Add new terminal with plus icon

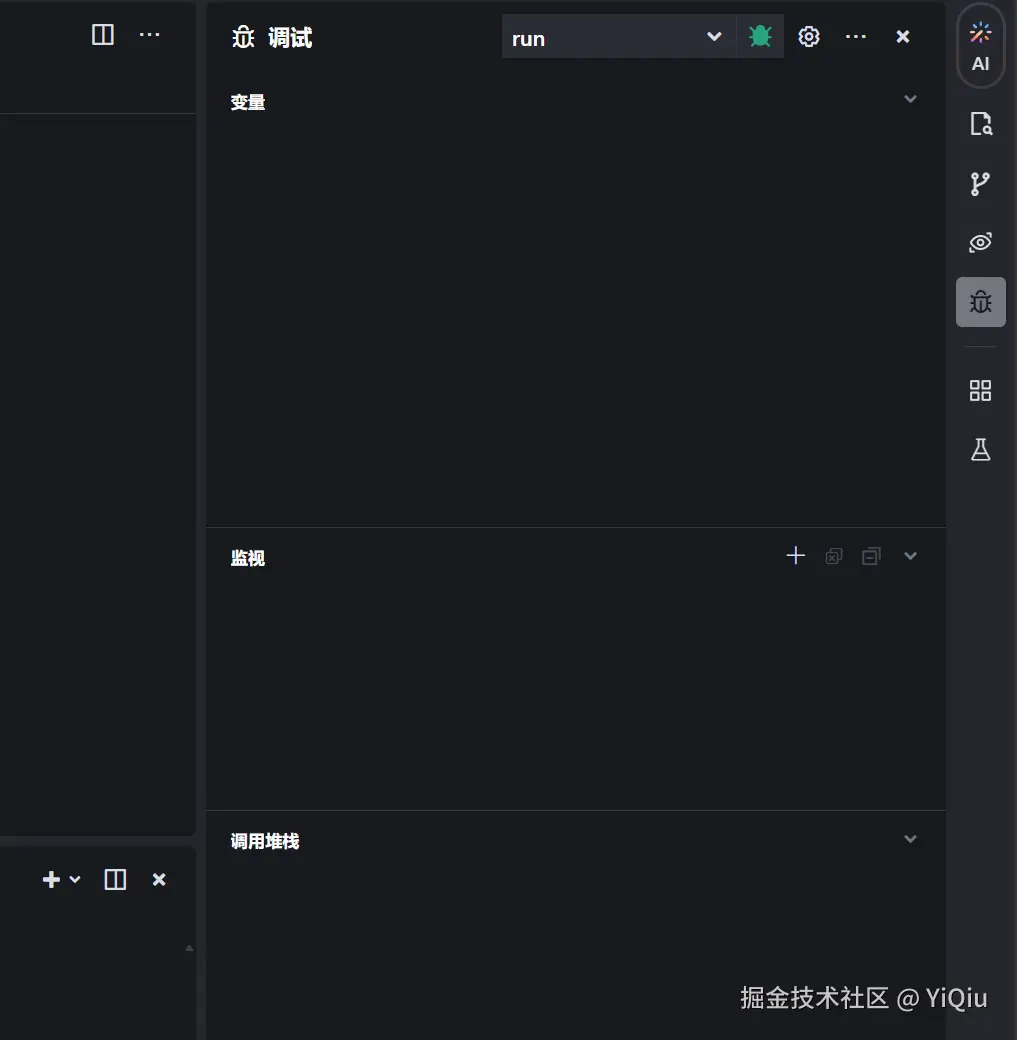[51, 879]
